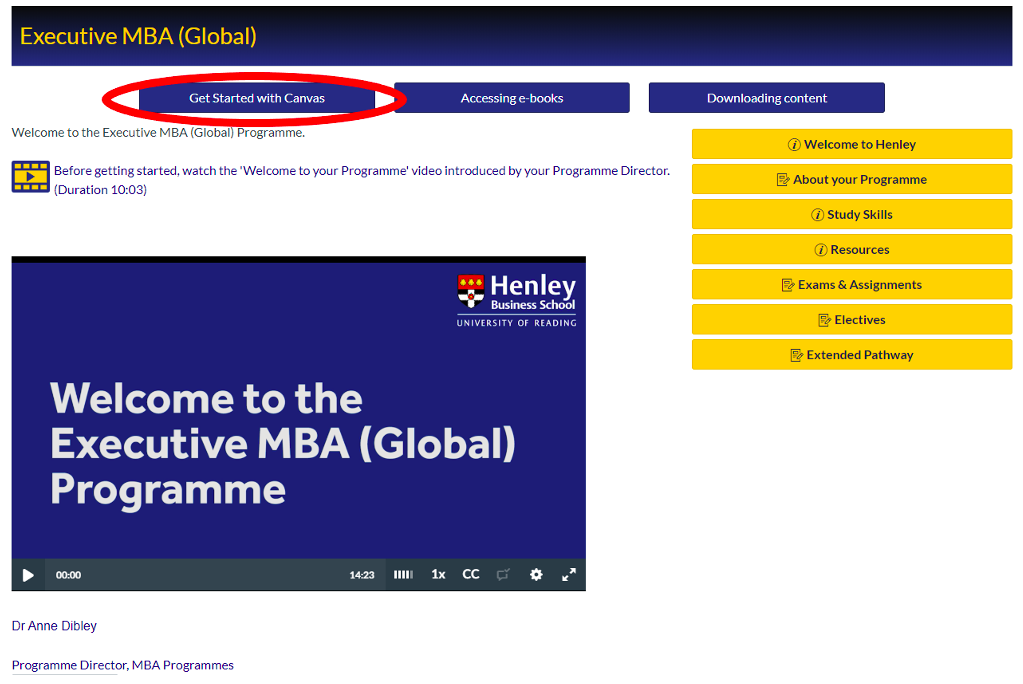Image resolution: width=1023 pixels, height=684 pixels.
Task: Click the (Duration 10:03) text
Action: coord(100,189)
